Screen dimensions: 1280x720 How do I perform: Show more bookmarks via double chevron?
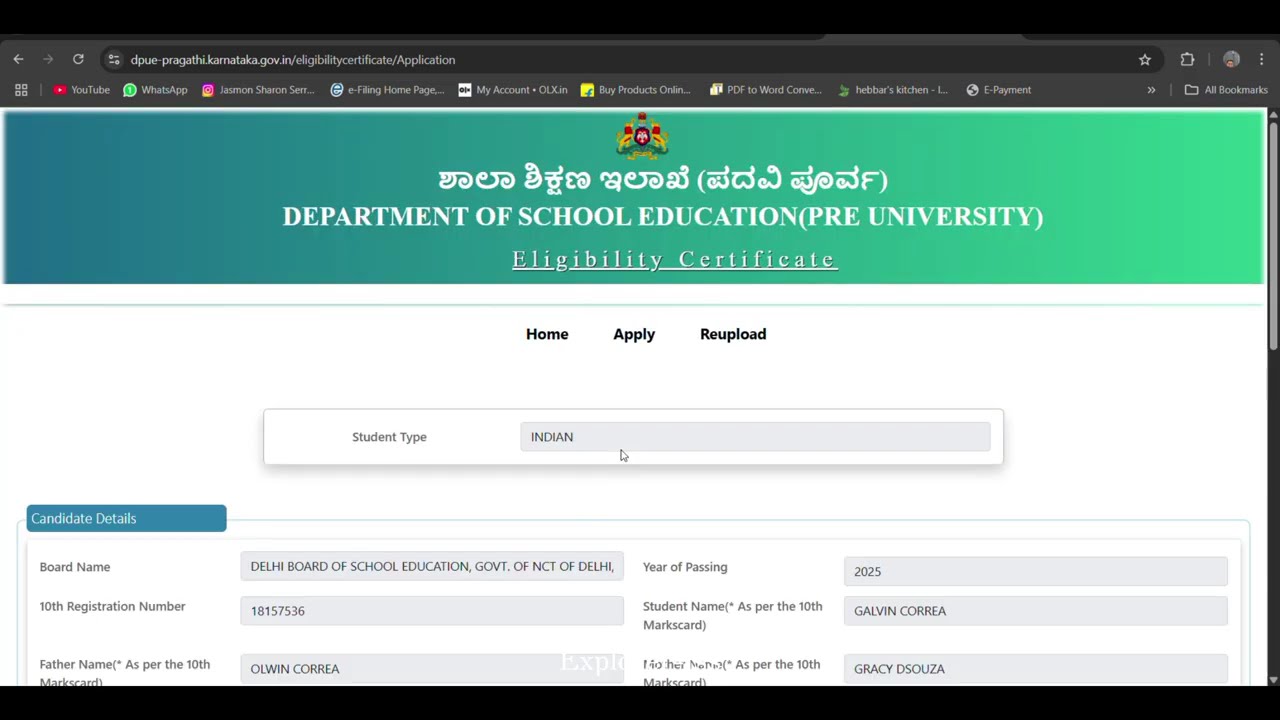coord(1151,90)
